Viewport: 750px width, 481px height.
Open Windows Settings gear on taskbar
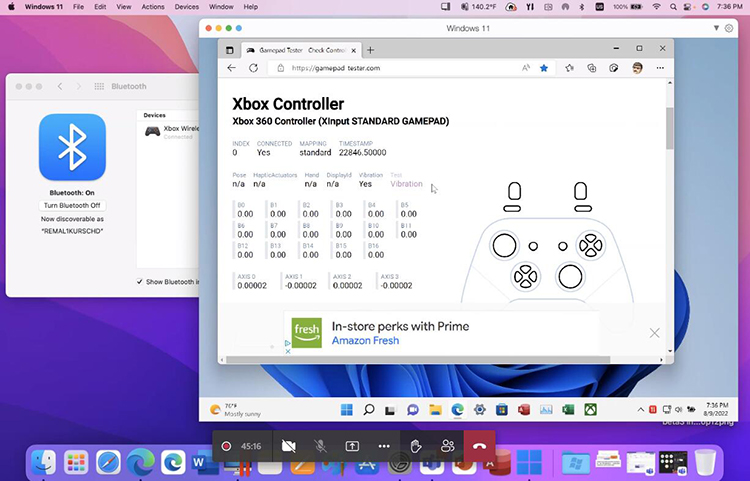point(480,410)
